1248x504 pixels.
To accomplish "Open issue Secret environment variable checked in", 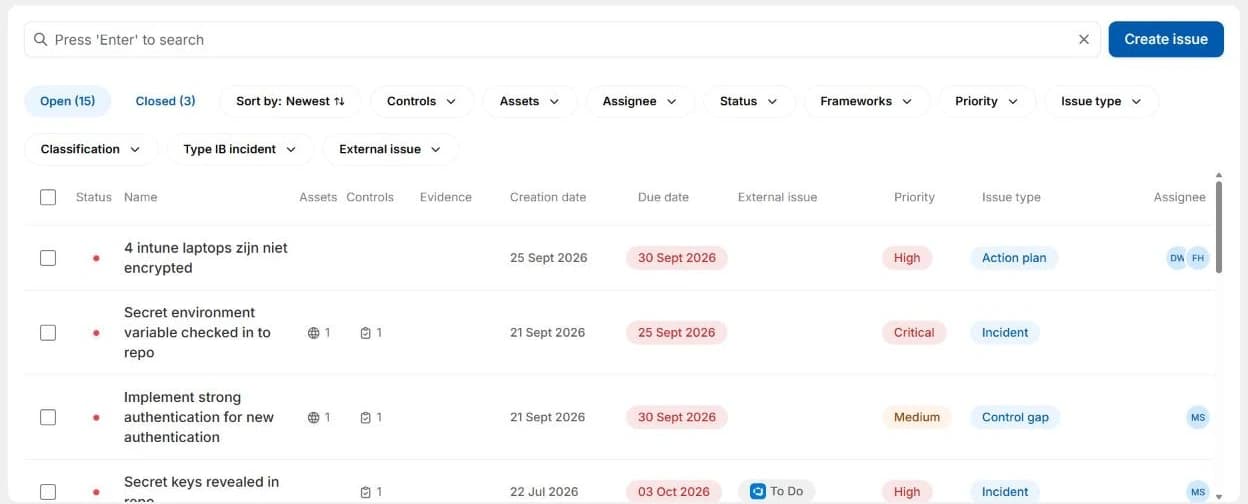I will [197, 333].
